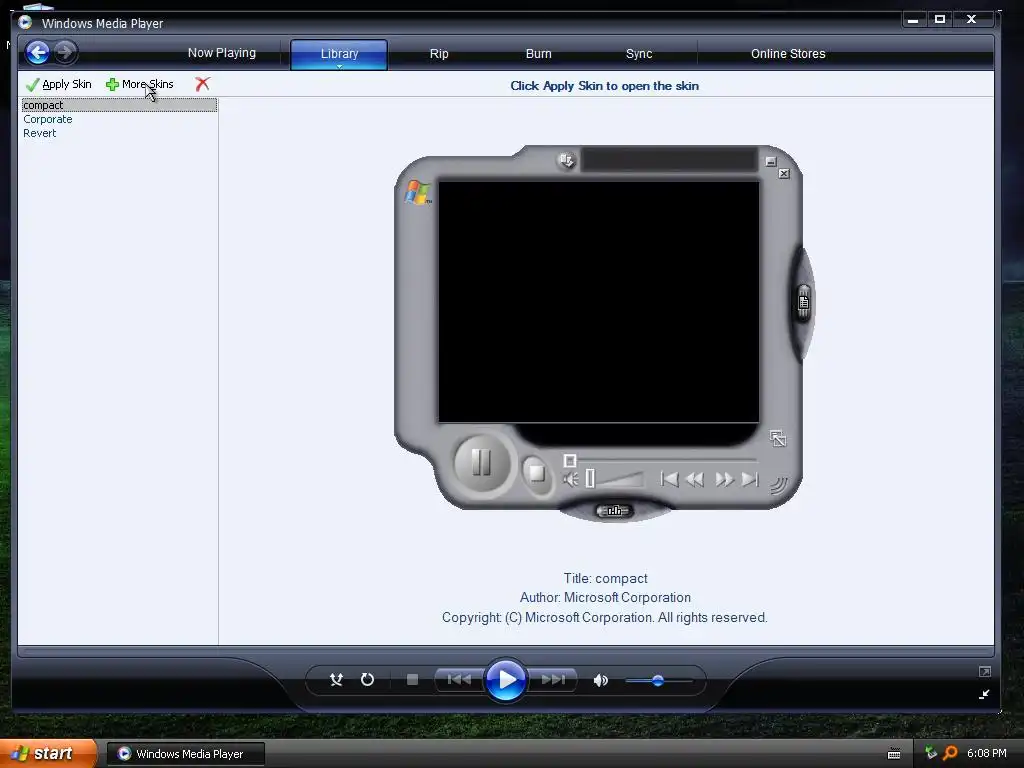This screenshot has width=1024, height=768.
Task: Click the Title: compact text
Action: pyautogui.click(x=605, y=579)
